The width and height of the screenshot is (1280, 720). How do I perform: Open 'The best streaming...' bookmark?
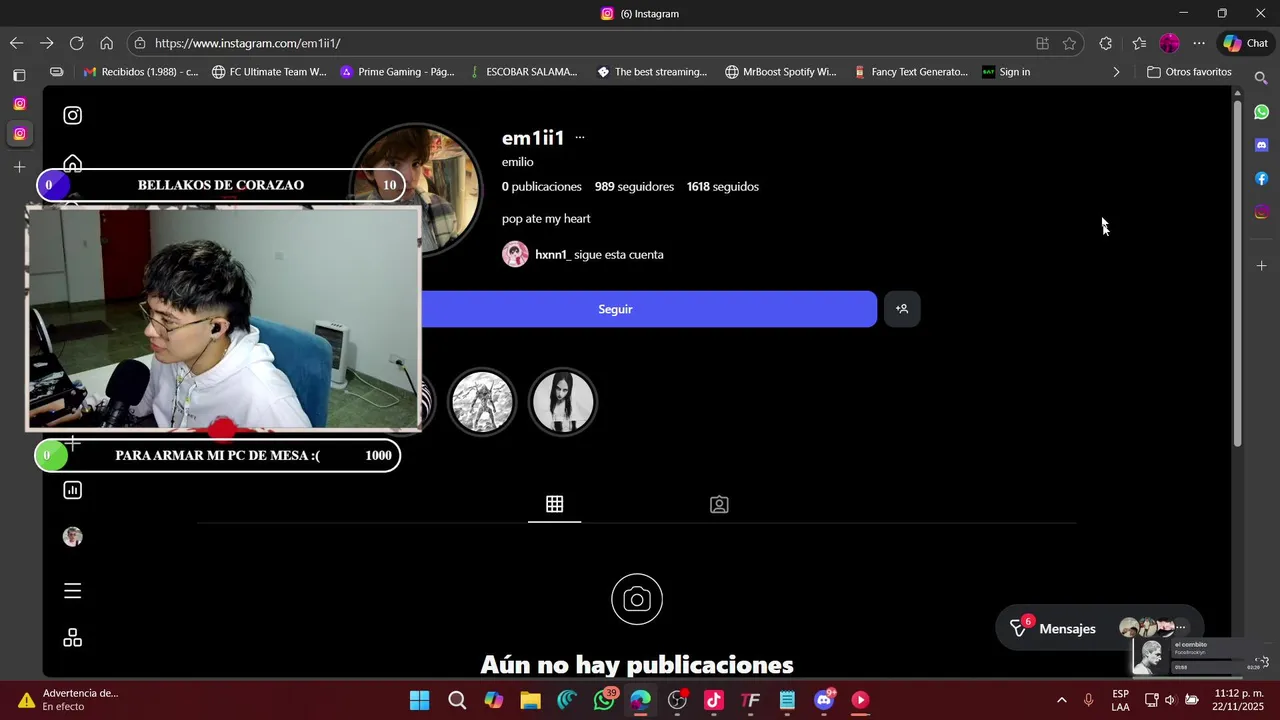pyautogui.click(x=652, y=72)
